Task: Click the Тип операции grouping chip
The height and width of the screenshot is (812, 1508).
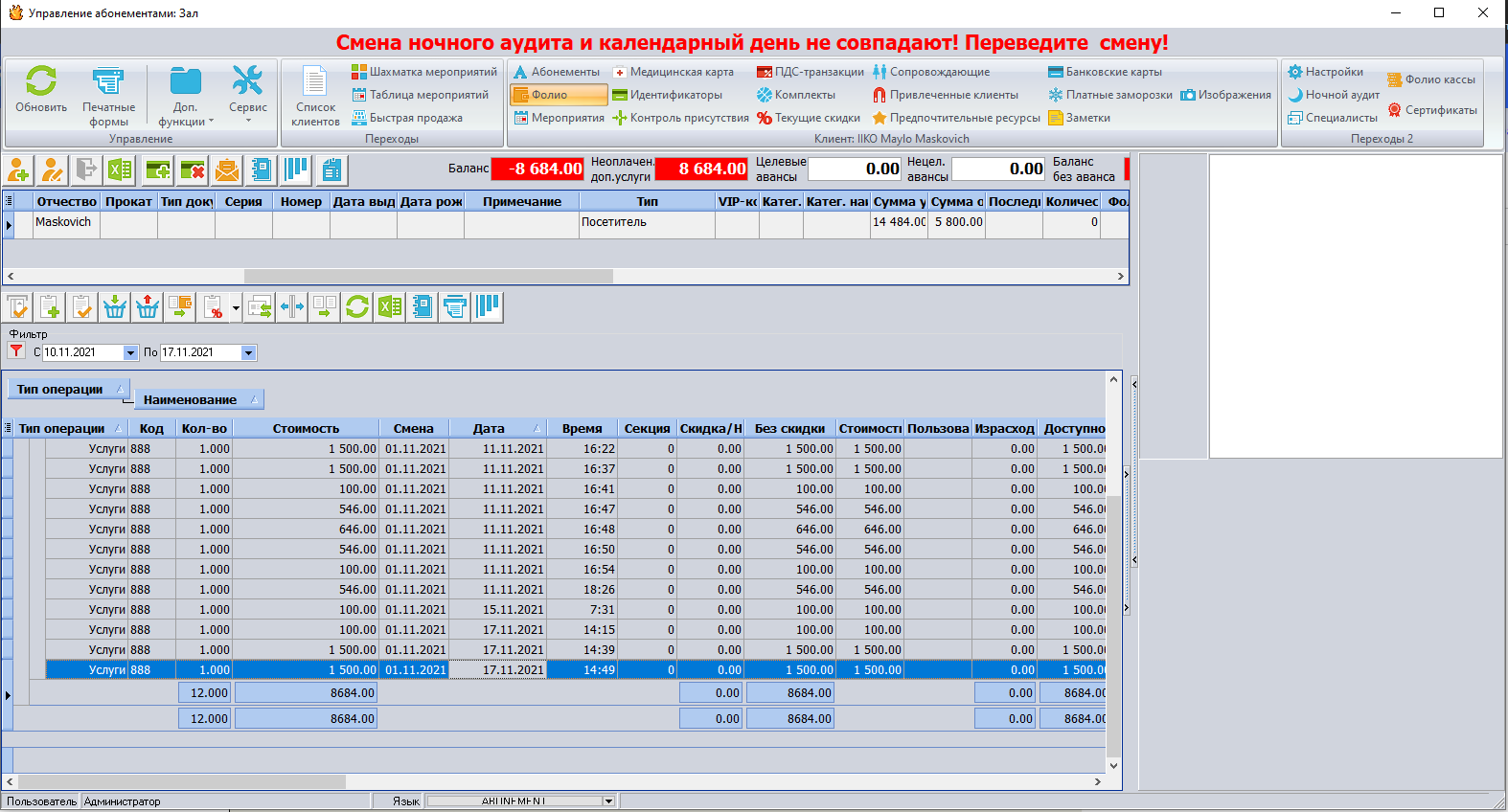Action: [69, 389]
